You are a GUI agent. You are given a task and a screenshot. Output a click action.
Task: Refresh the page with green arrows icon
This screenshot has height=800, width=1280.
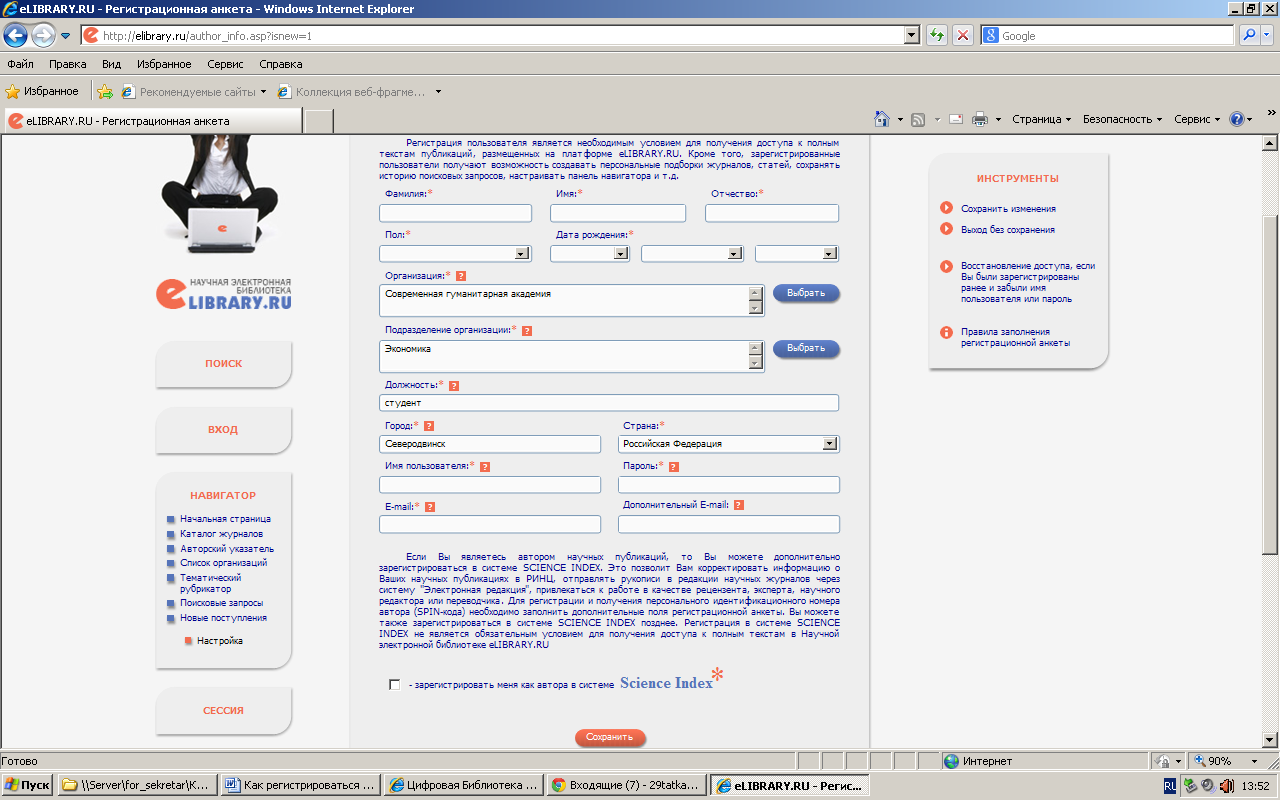coord(937,35)
